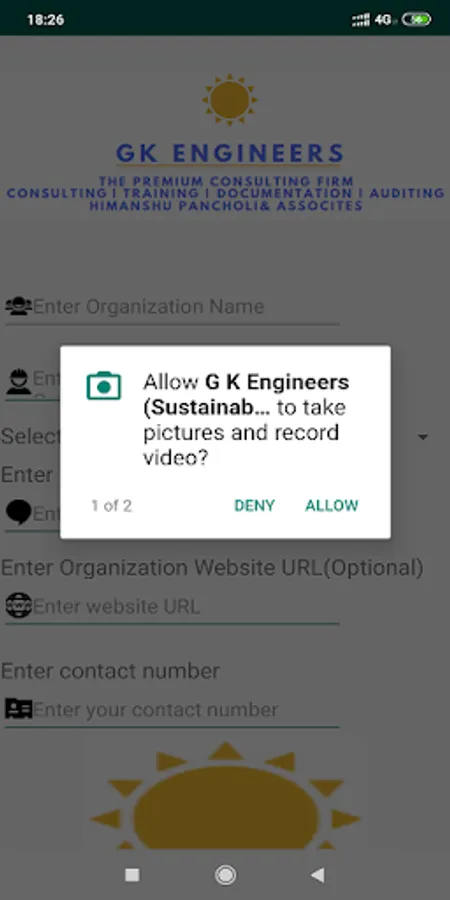Click the sun logo above GK ENGINEERS
This screenshot has height=900, width=450.
230,100
